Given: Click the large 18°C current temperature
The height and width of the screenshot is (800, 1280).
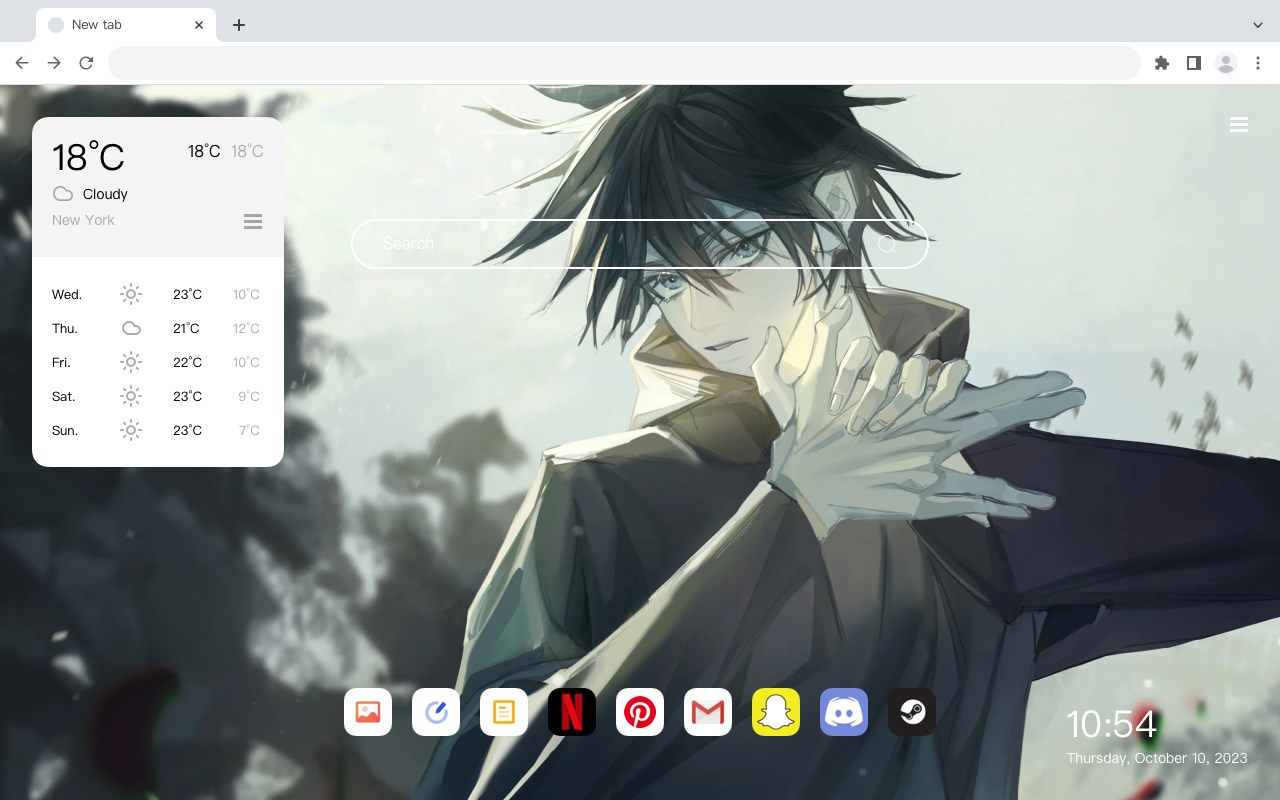Looking at the screenshot, I should click(88, 157).
